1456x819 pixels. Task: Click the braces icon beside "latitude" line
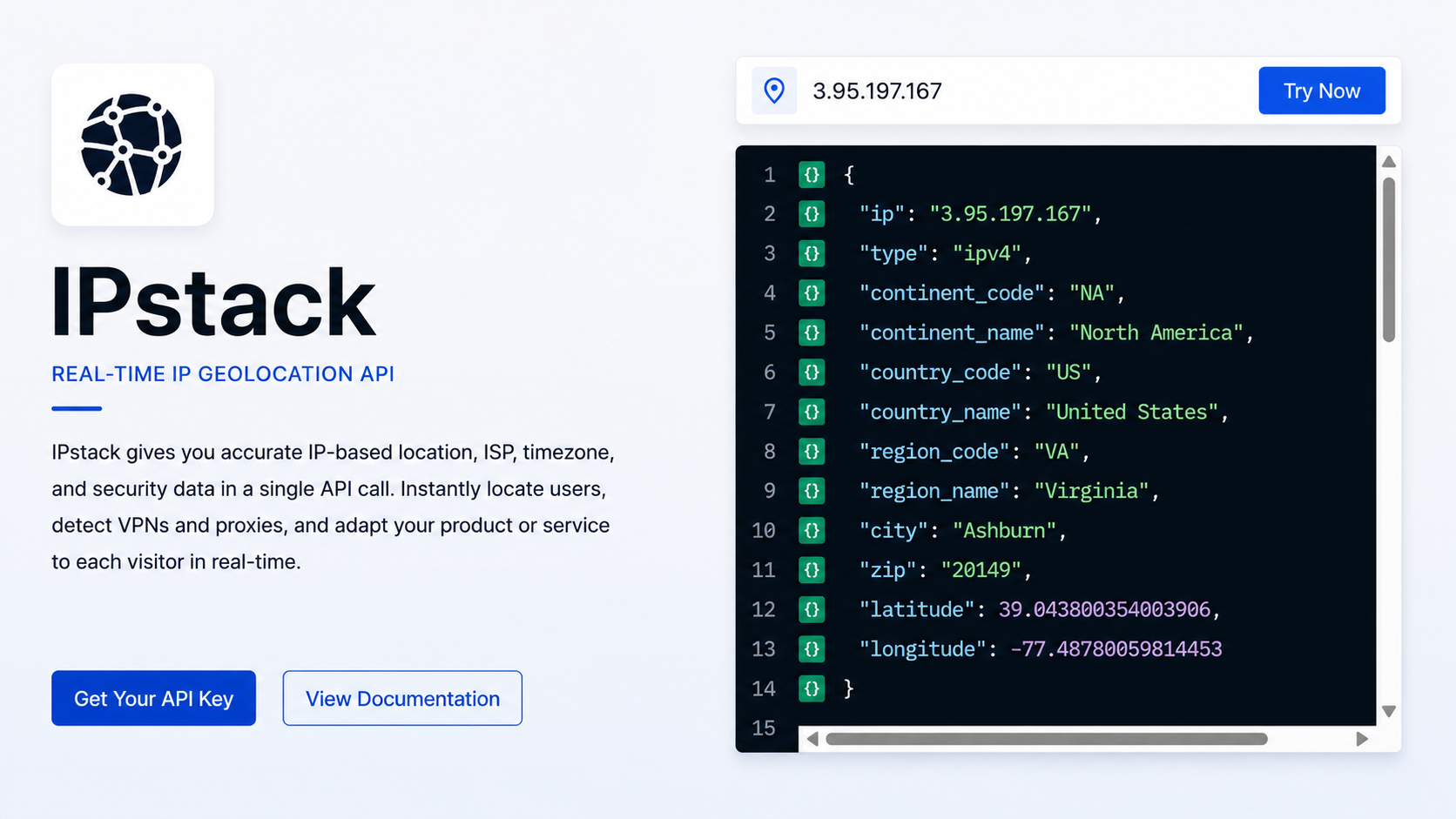point(812,609)
